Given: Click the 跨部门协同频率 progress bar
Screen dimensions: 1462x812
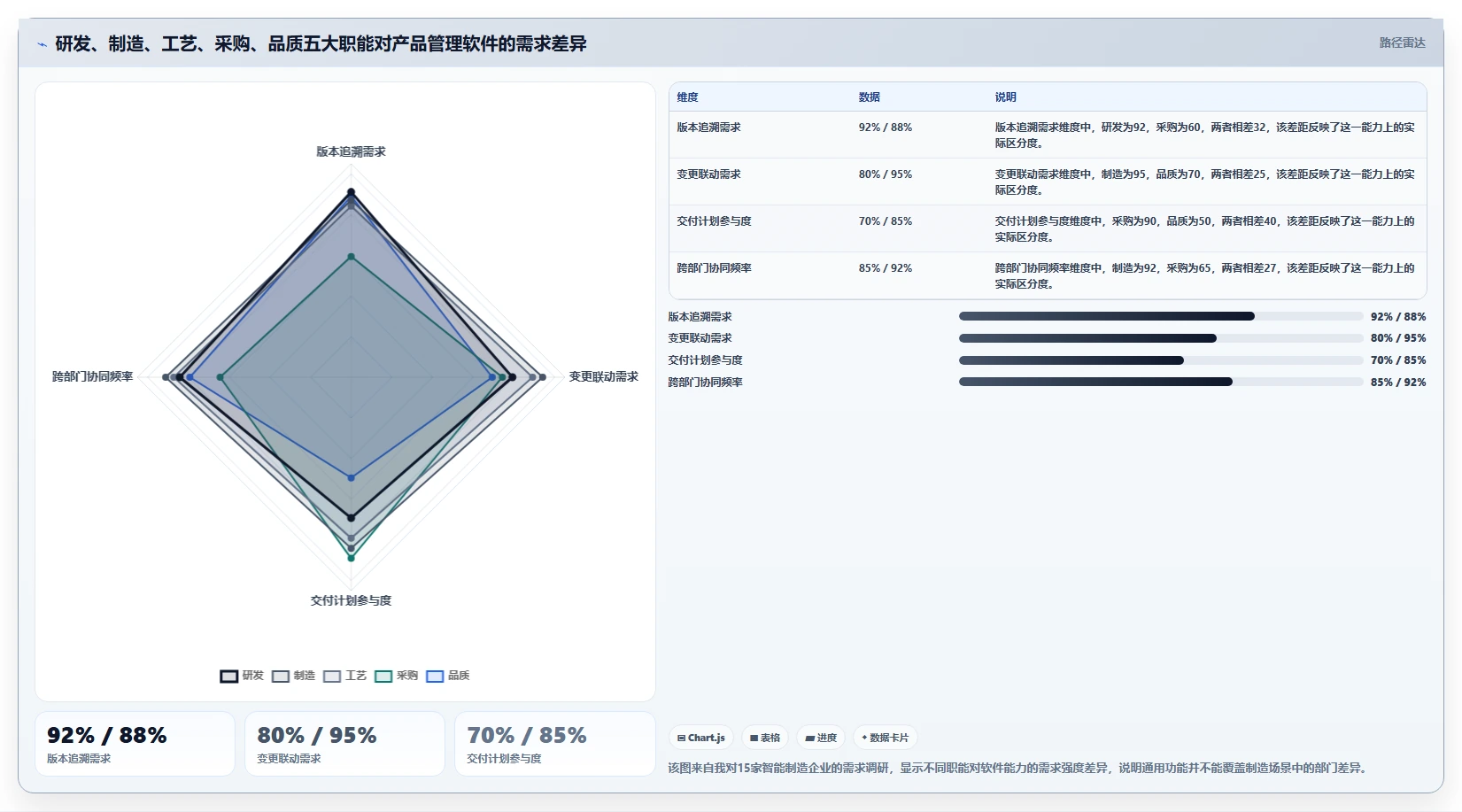Looking at the screenshot, I should [1161, 382].
